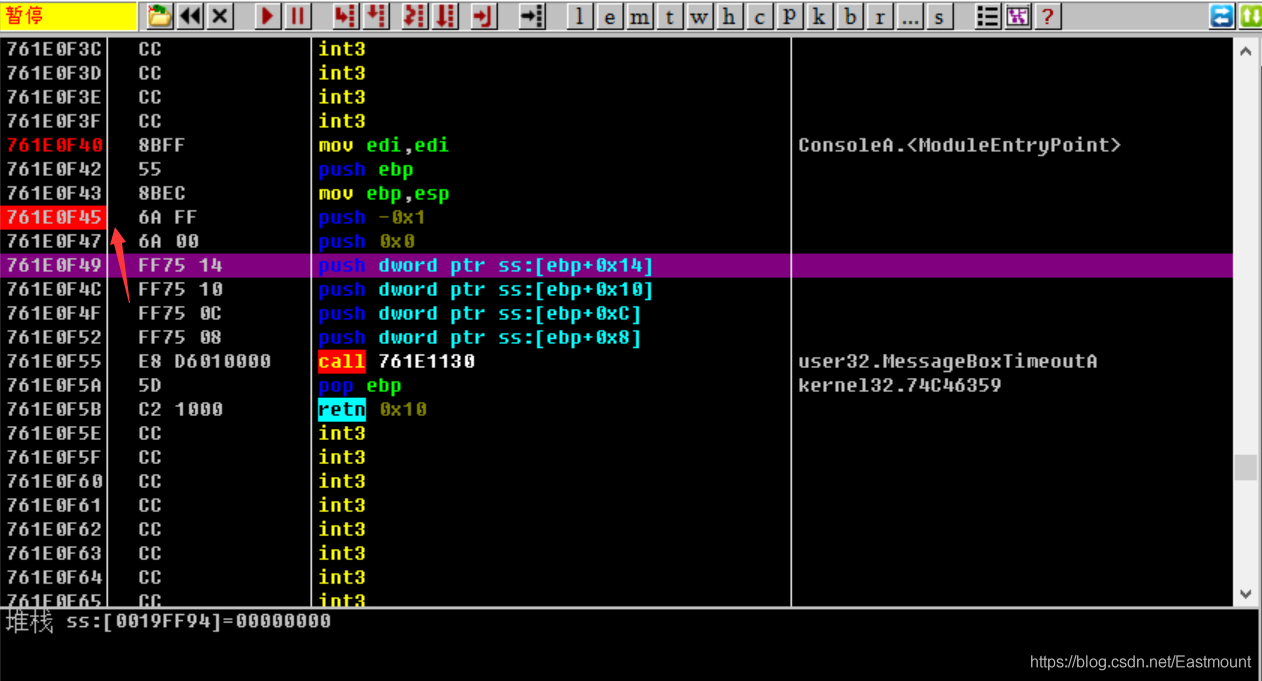Click Go to address black arrow icon
Image resolution: width=1262 pixels, height=681 pixels.
(x=532, y=16)
